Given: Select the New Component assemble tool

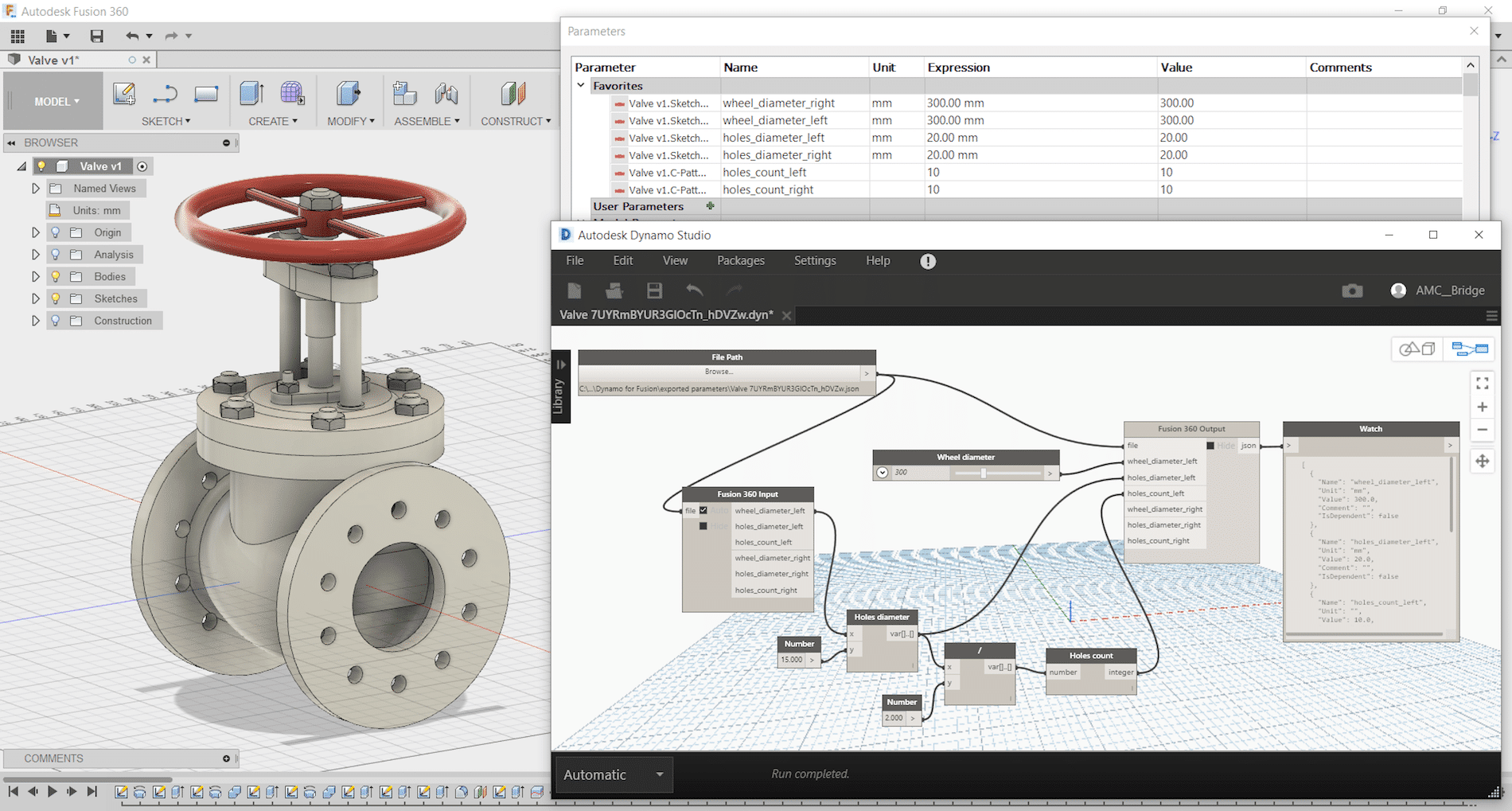Looking at the screenshot, I should (404, 93).
